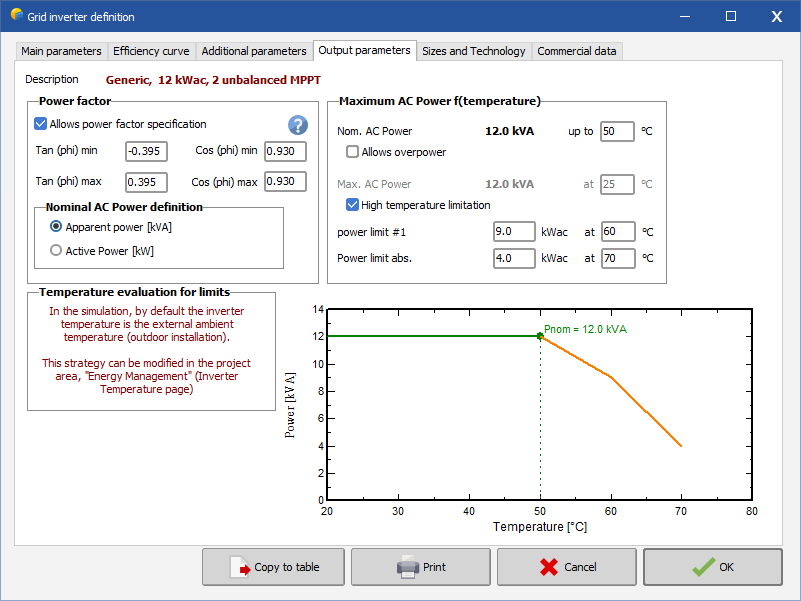Minimize the Grid inverter definition window
The height and width of the screenshot is (601, 801).
coord(685,16)
